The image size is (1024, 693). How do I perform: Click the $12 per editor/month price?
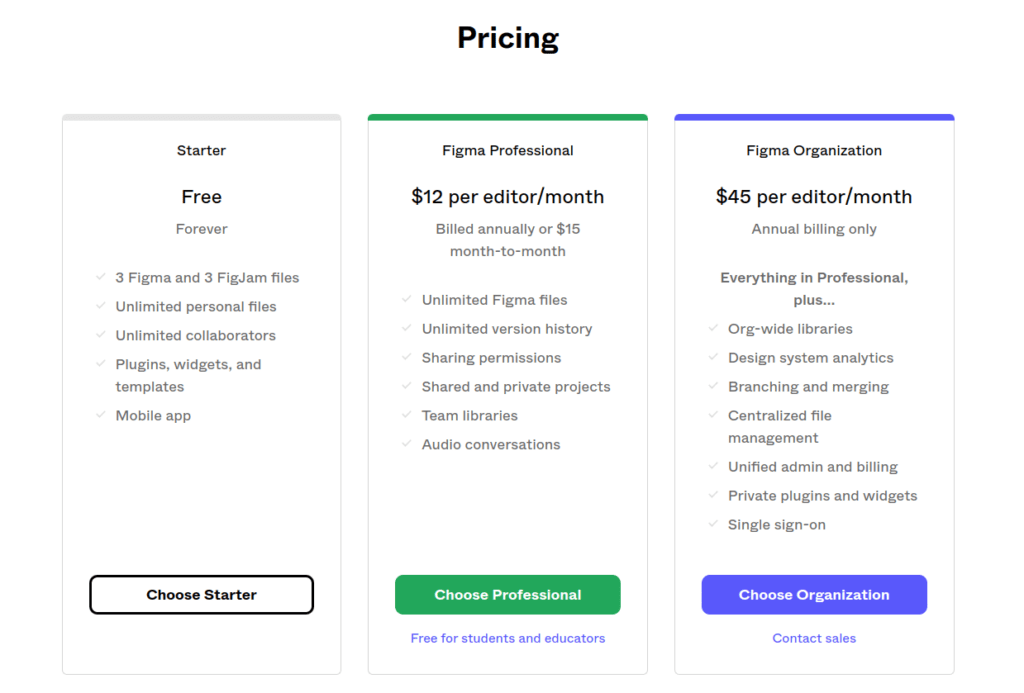pyautogui.click(x=507, y=197)
